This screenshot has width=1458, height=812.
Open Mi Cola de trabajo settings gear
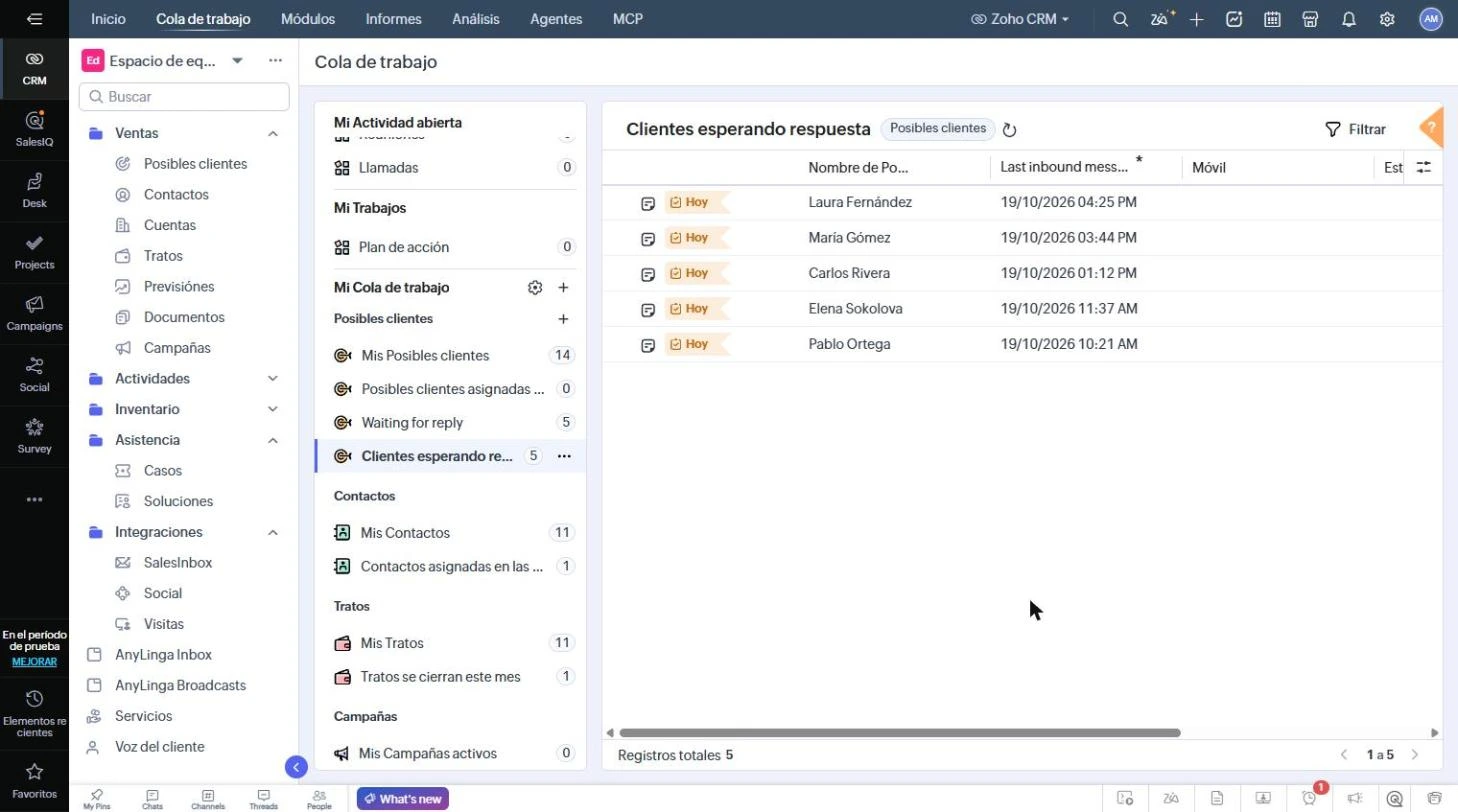[535, 288]
